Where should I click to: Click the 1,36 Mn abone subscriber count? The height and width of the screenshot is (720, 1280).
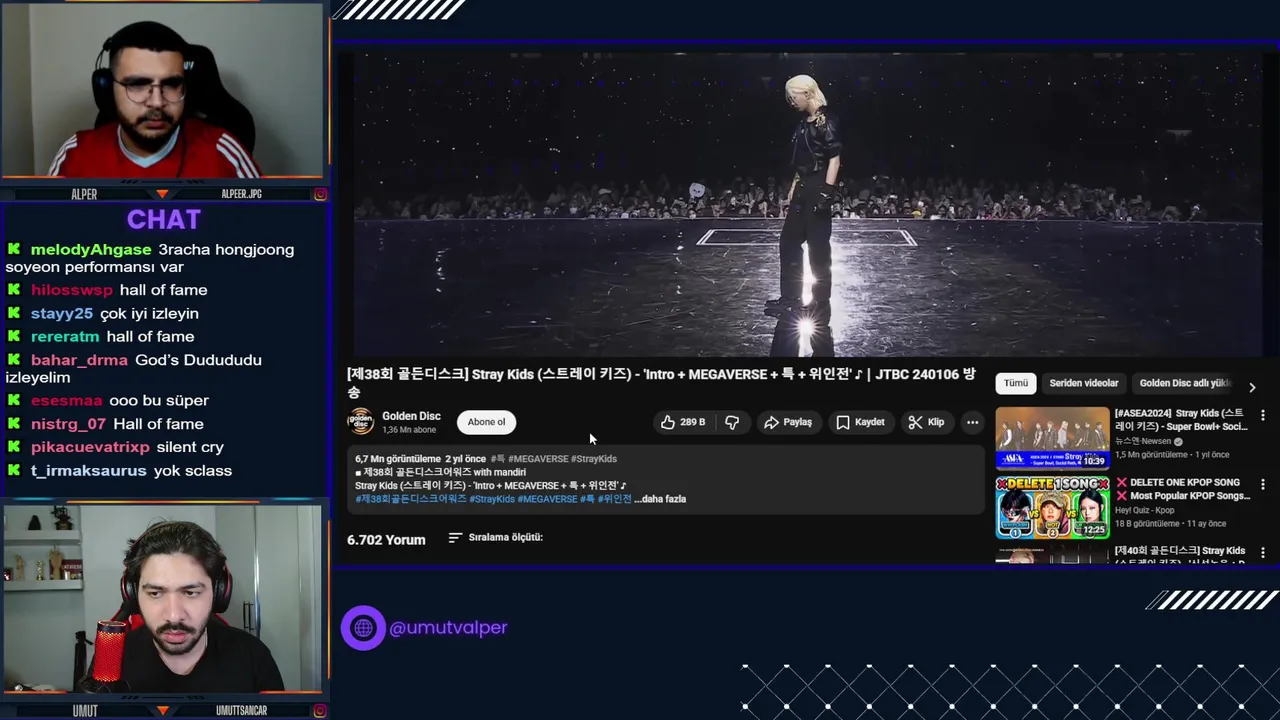pyautogui.click(x=409, y=430)
